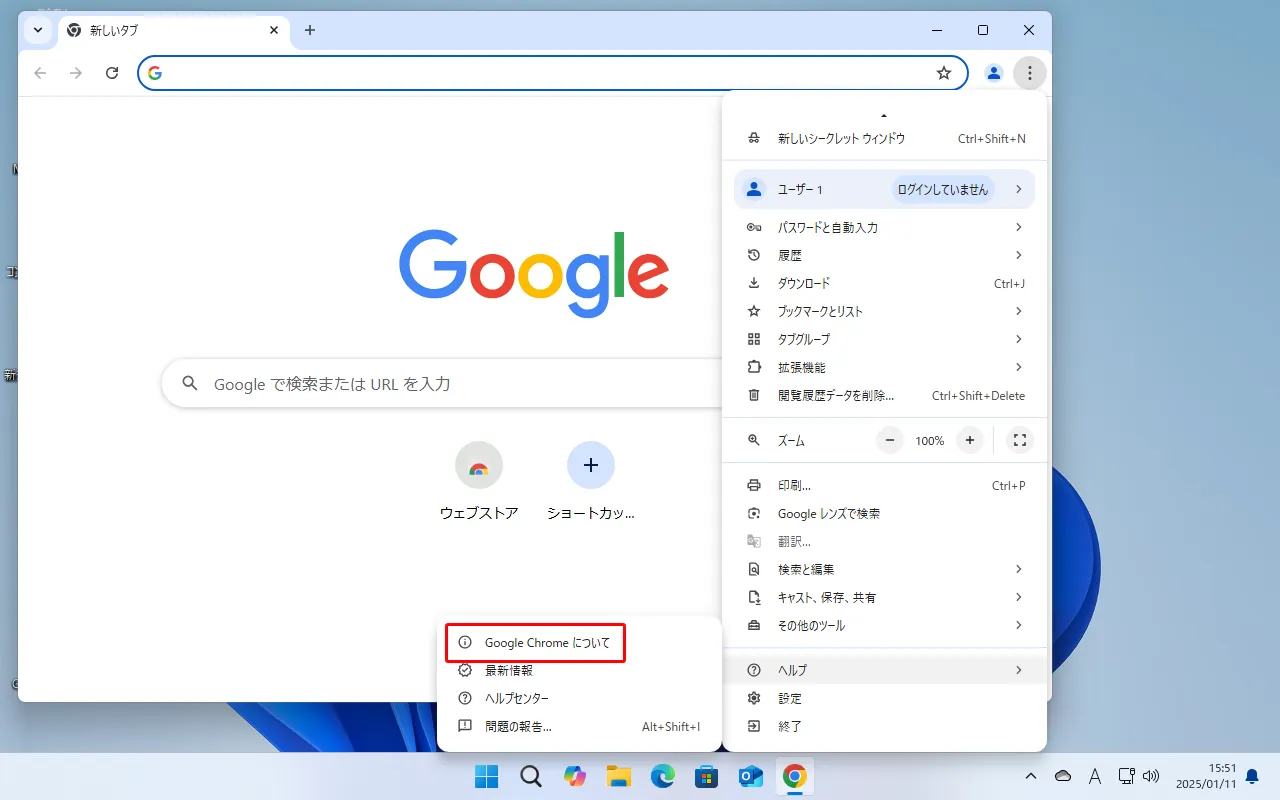Select 閲覧履歴データを削除...

[884, 395]
